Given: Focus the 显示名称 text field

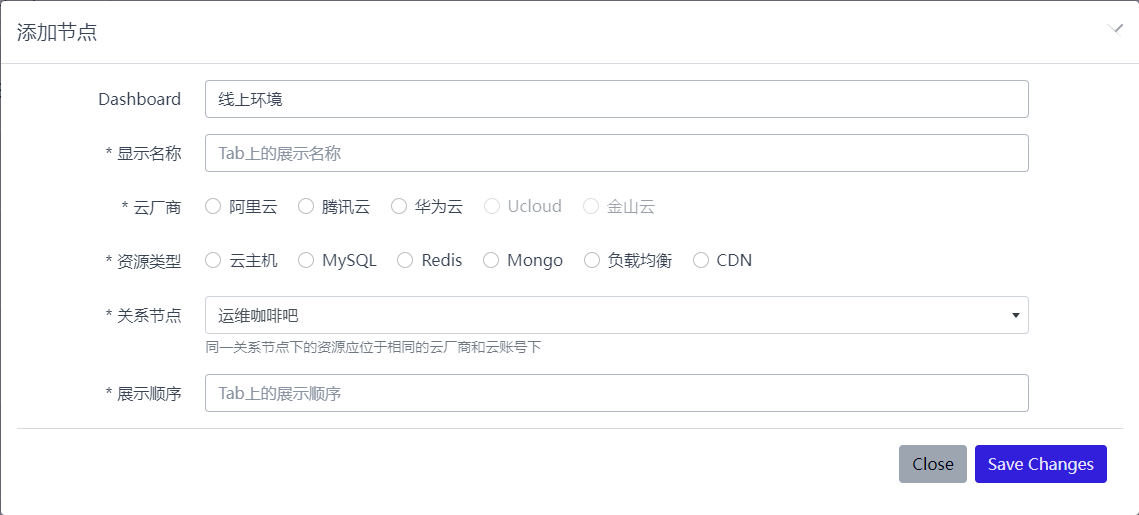Looking at the screenshot, I should click(616, 153).
